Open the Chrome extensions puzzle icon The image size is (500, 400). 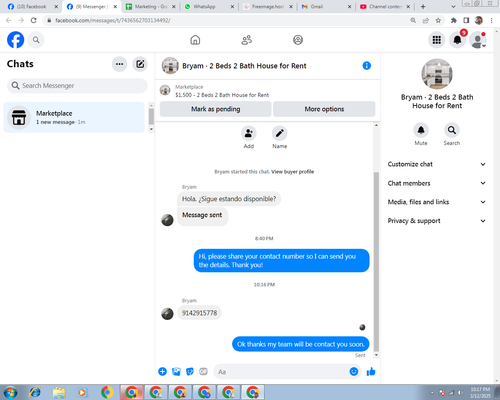click(454, 20)
